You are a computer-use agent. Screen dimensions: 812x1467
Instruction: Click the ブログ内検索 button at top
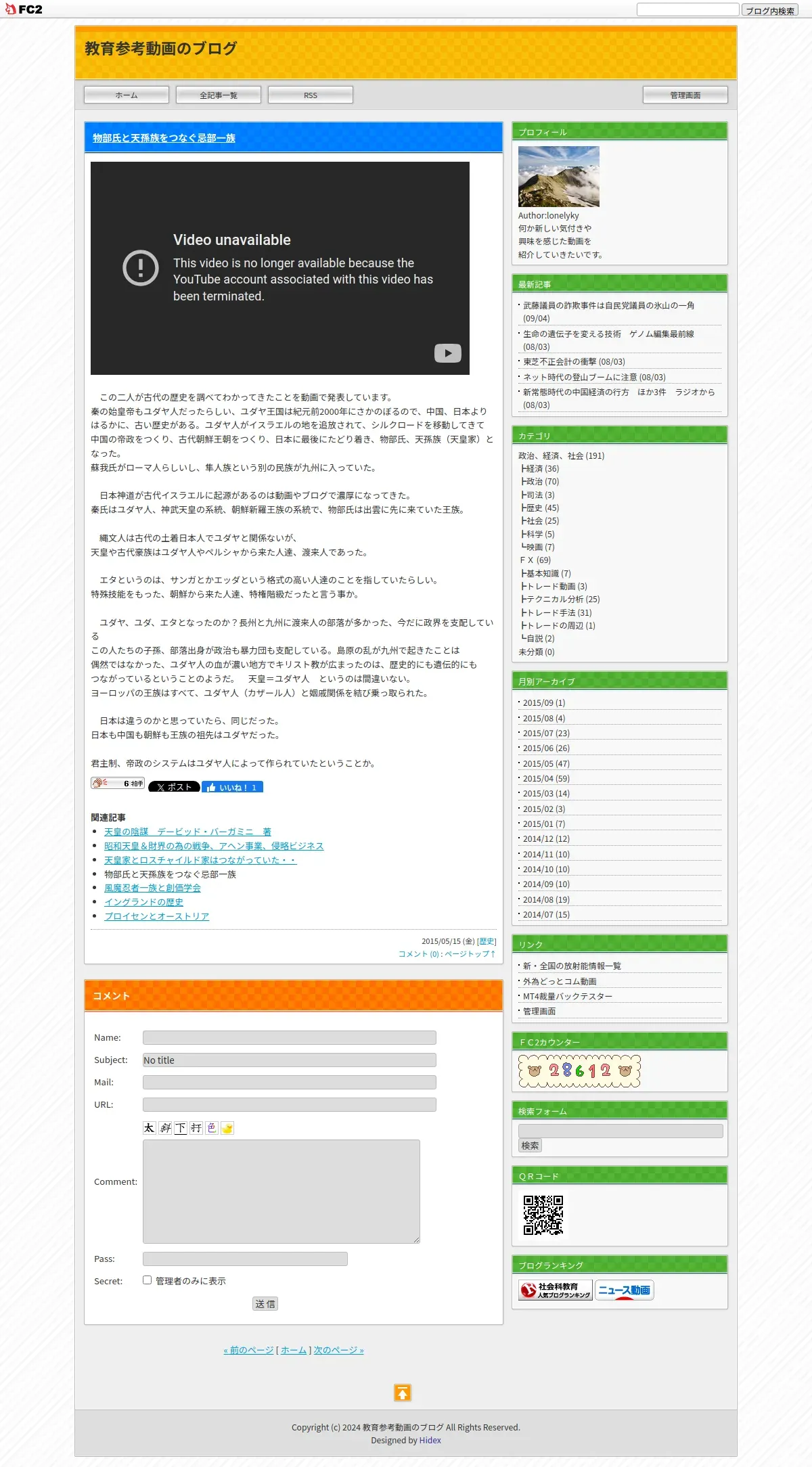(770, 10)
